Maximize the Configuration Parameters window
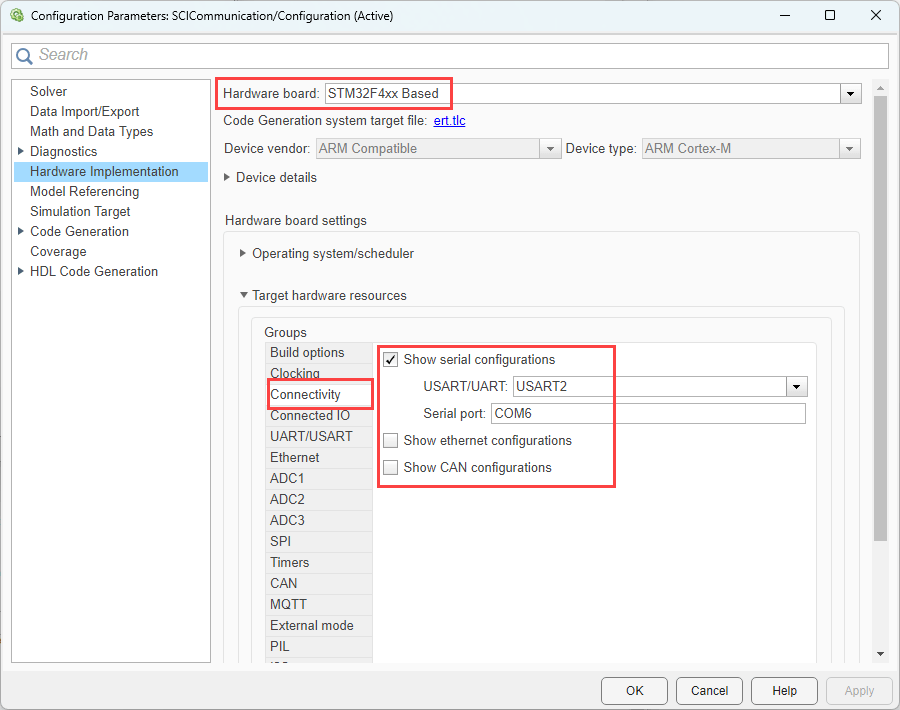 [x=830, y=15]
